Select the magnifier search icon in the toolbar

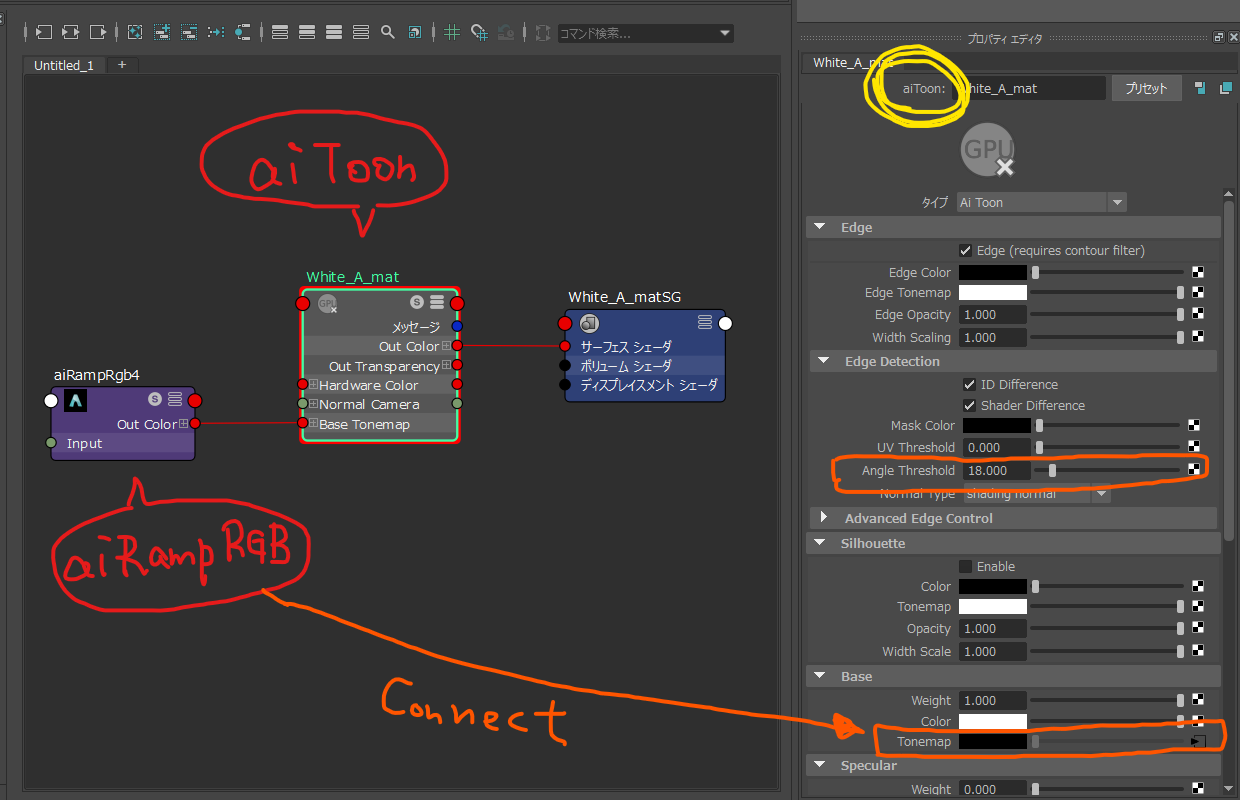388,33
